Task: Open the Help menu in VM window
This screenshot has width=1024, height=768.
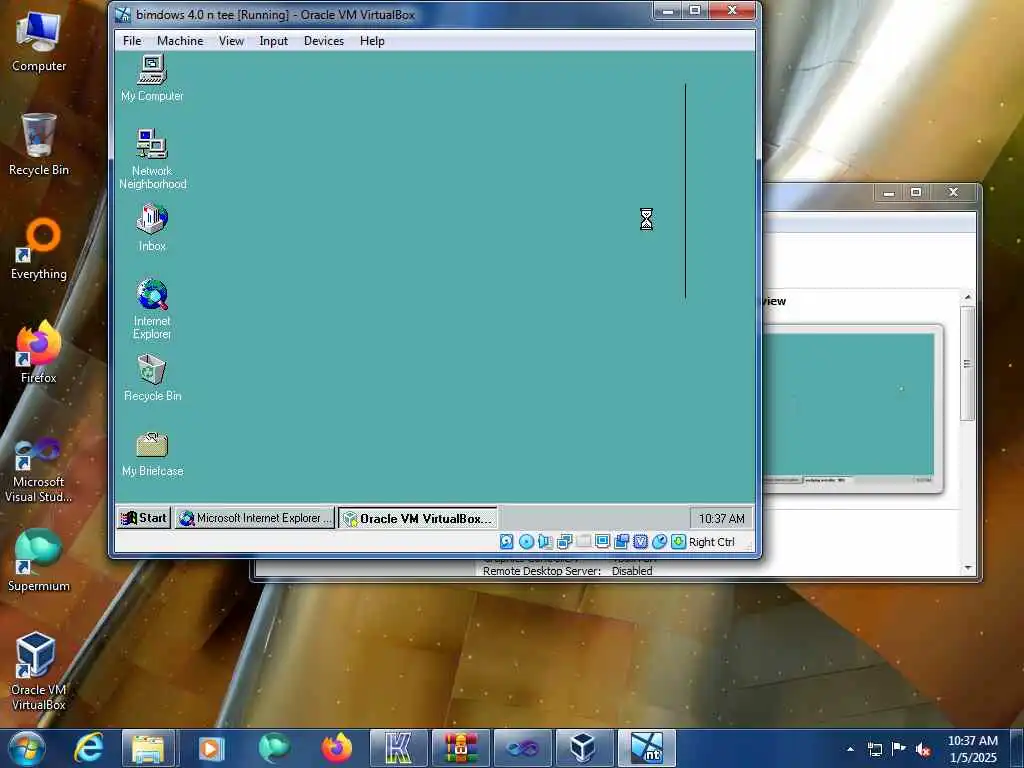Action: (372, 40)
